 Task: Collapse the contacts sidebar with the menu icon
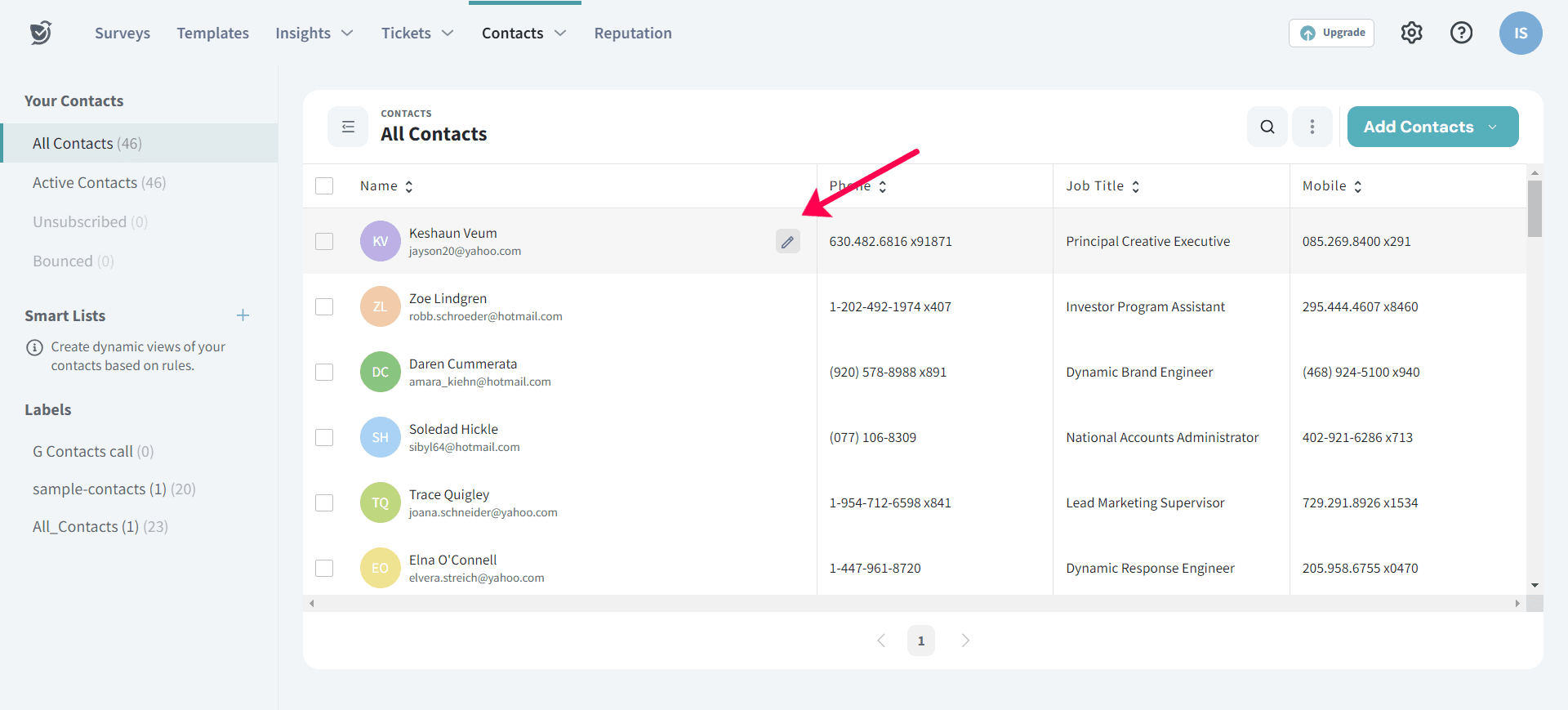(x=348, y=127)
